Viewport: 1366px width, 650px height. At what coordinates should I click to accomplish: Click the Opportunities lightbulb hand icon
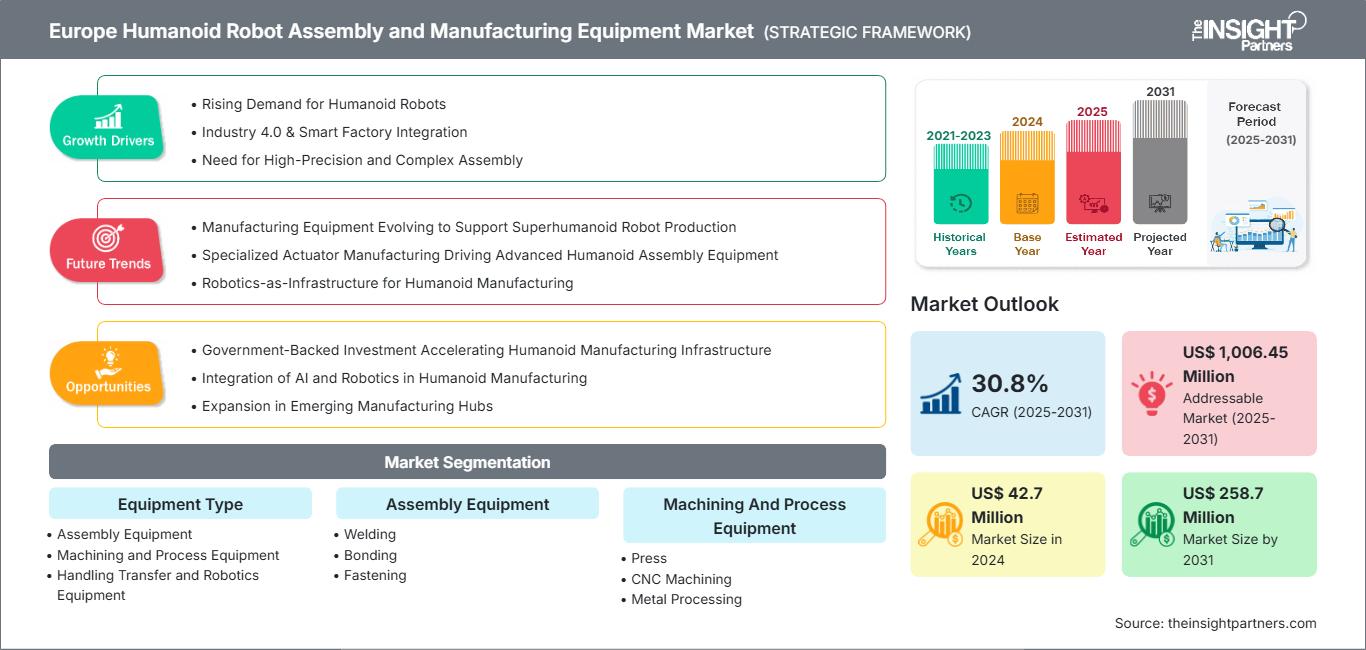pos(108,362)
